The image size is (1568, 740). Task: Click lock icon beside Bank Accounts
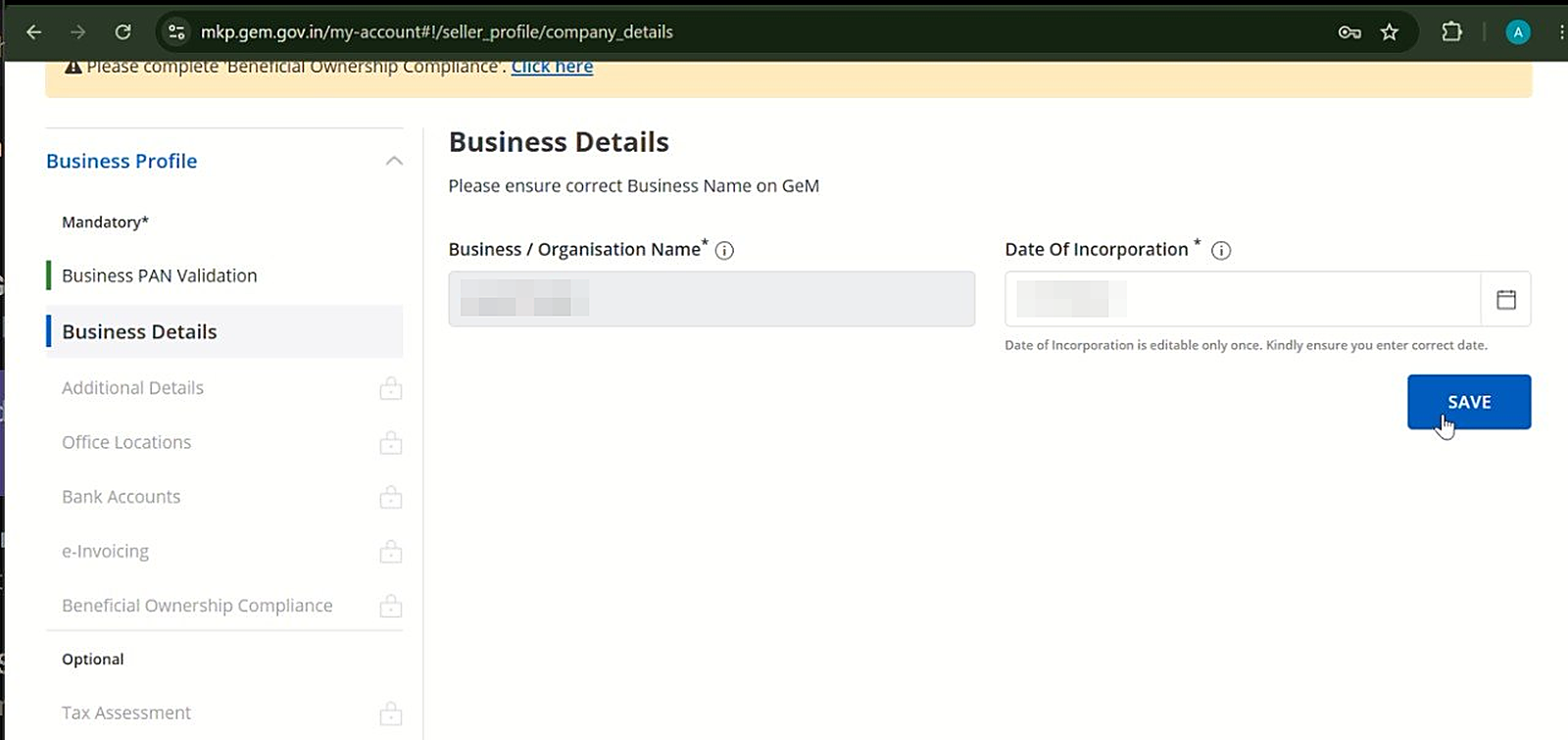(391, 497)
